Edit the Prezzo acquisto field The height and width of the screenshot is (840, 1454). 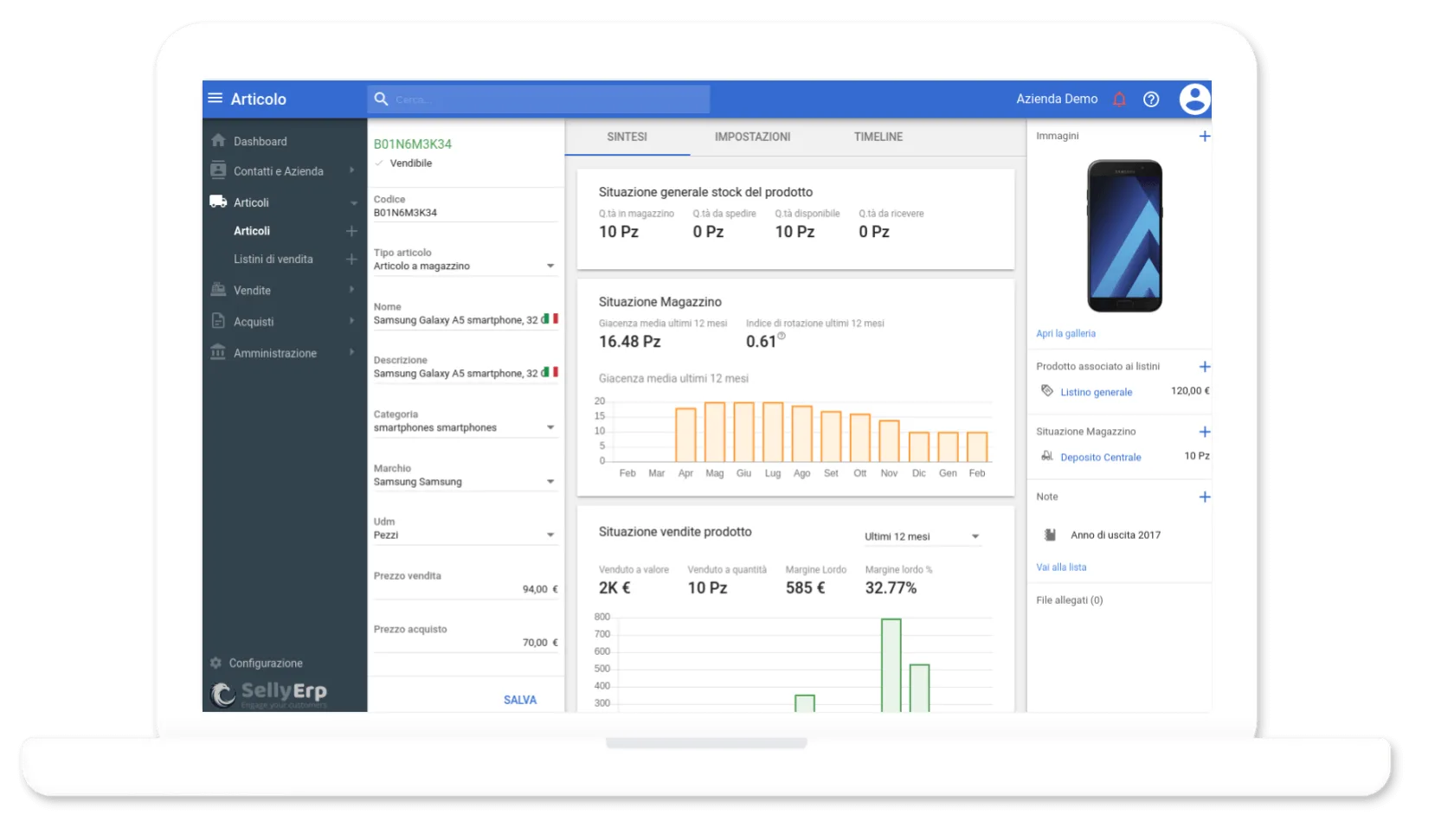466,643
